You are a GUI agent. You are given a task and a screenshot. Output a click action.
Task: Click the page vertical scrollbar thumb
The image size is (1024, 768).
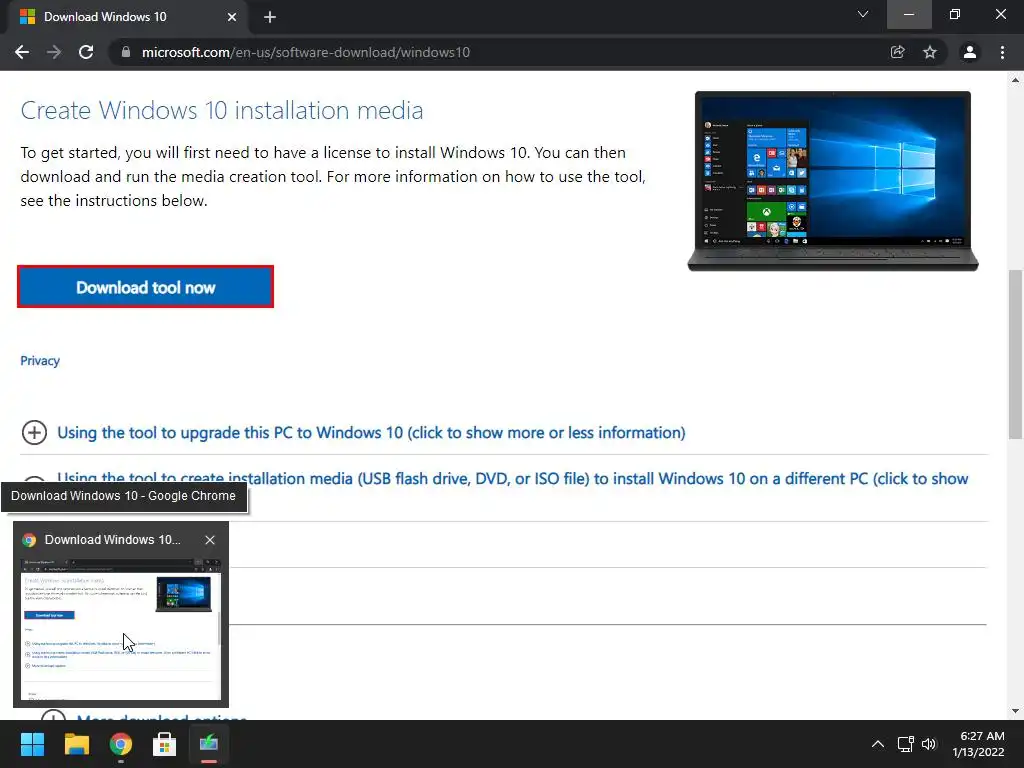[1015, 353]
